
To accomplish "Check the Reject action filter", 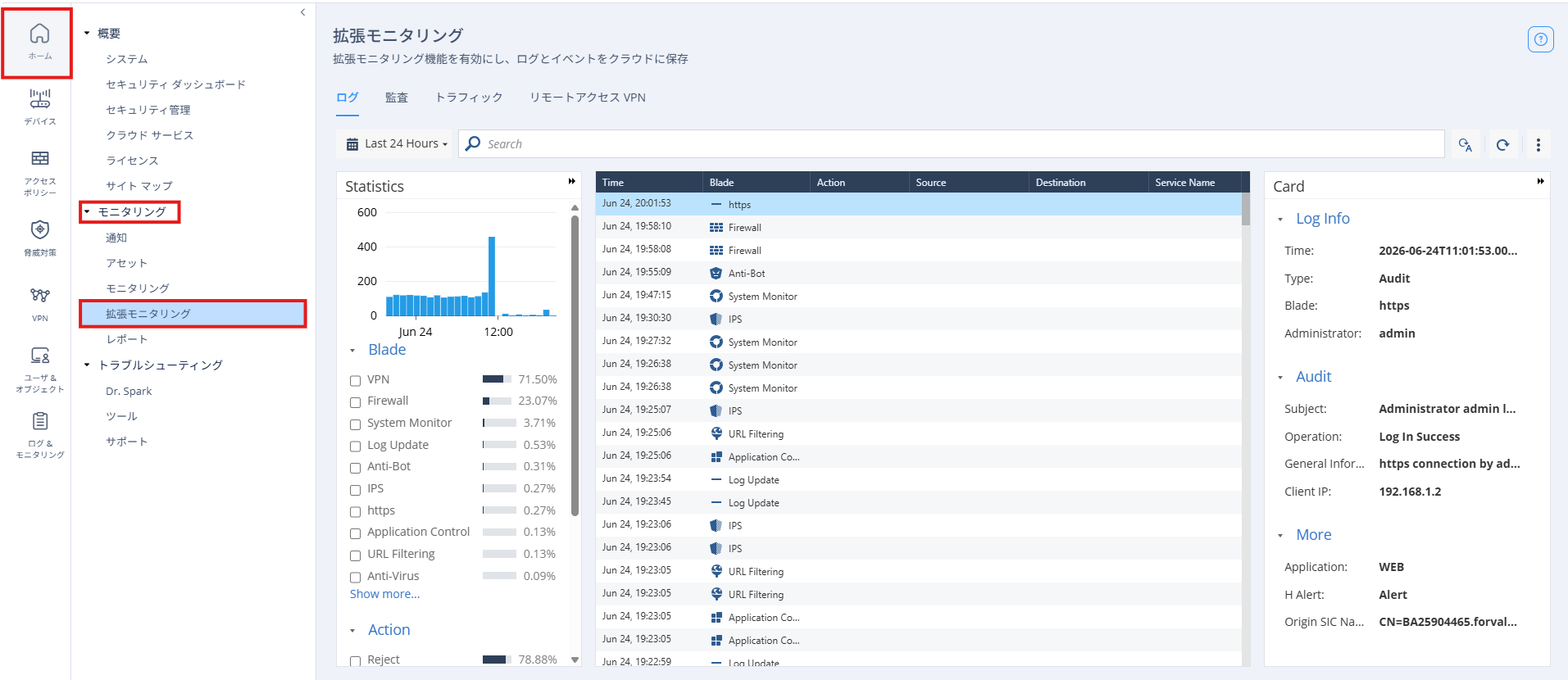I will point(355,661).
